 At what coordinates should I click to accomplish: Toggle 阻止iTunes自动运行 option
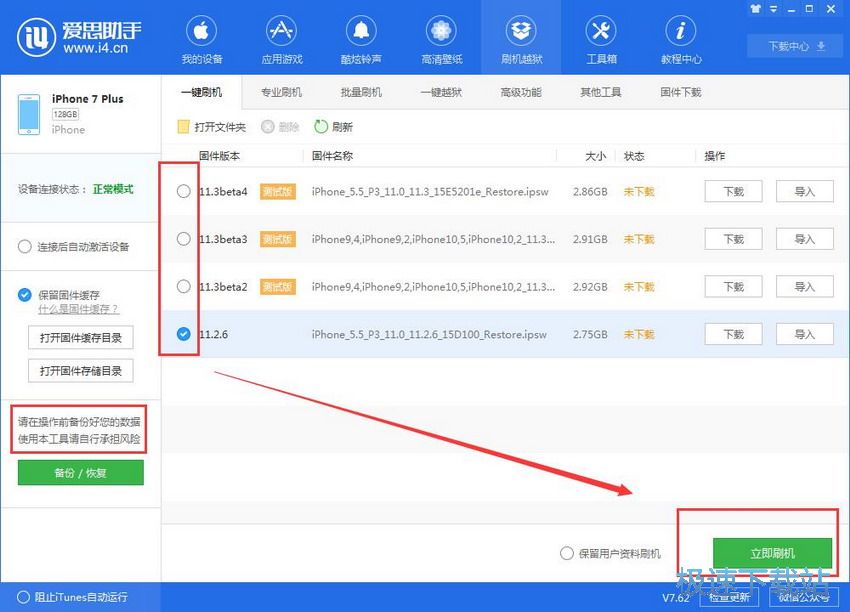(x=23, y=597)
